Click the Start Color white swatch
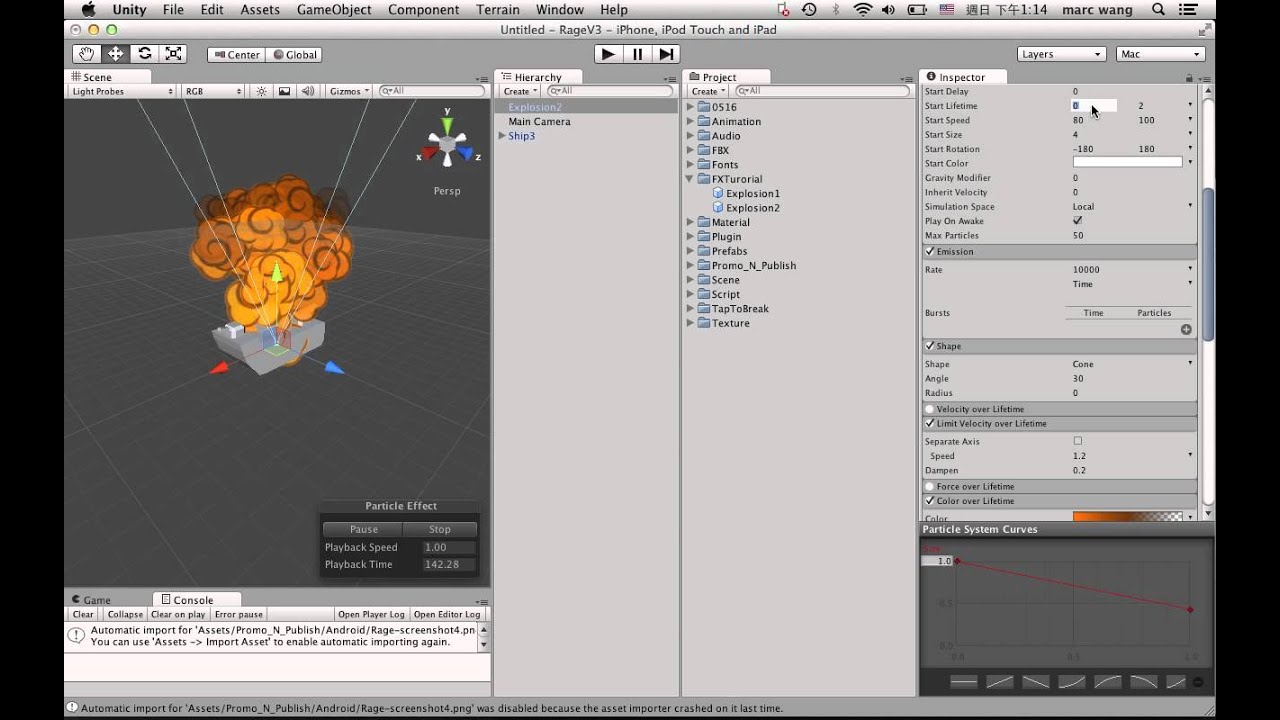 1127,162
